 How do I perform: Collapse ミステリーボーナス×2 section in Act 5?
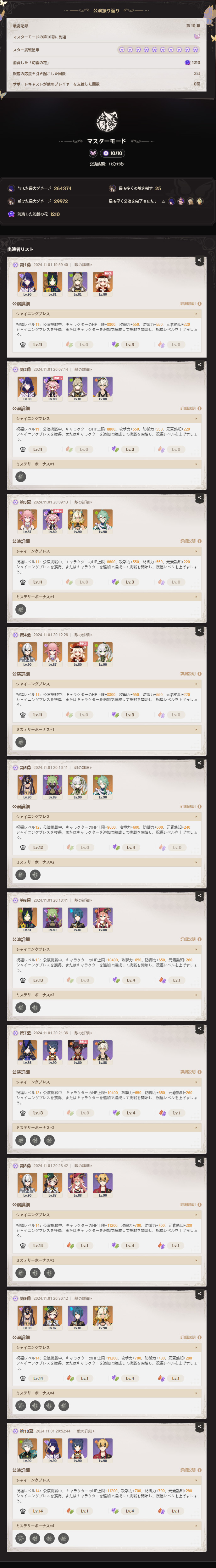(x=107, y=862)
